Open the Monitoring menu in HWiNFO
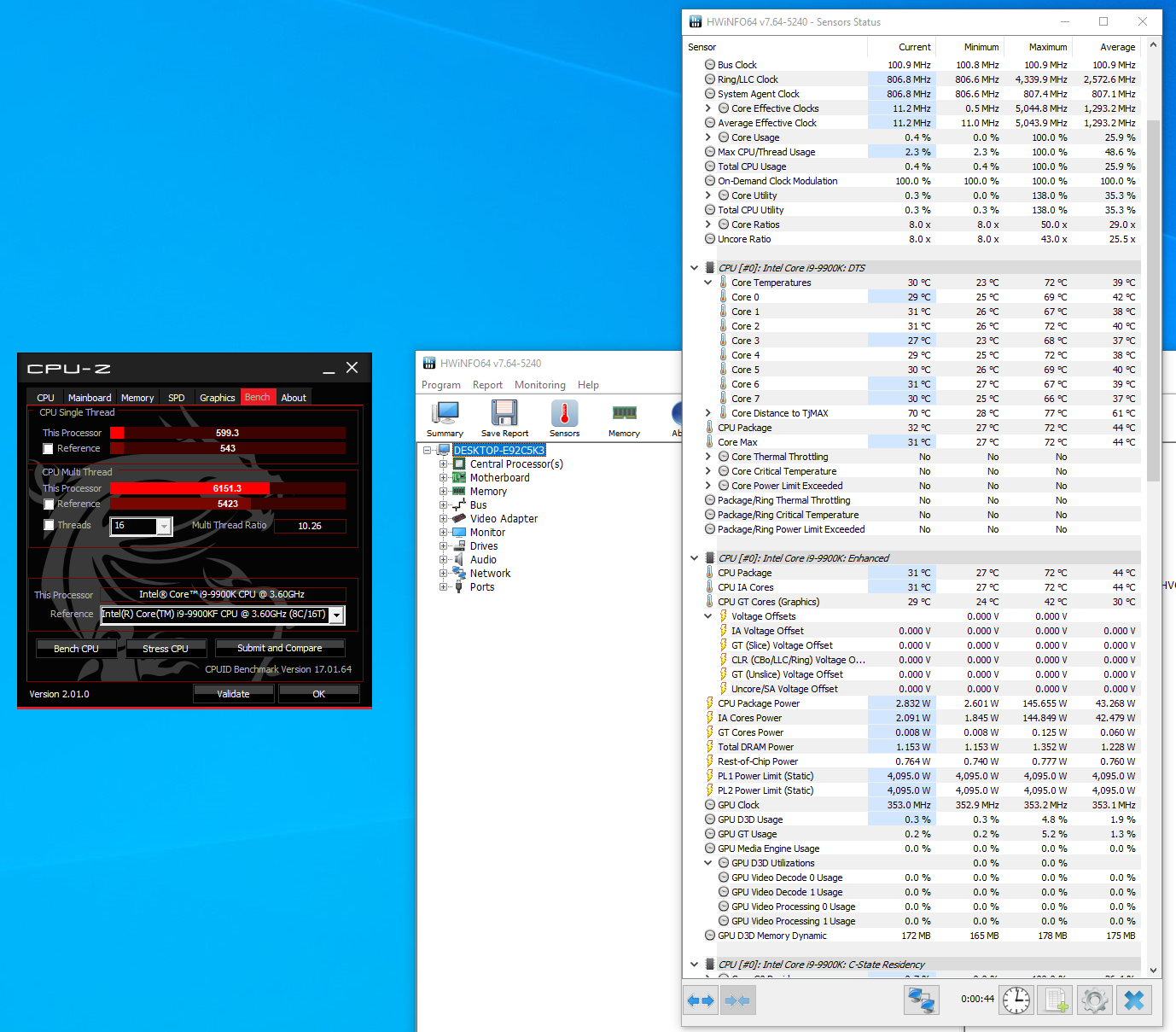The image size is (1176, 1032). point(539,385)
